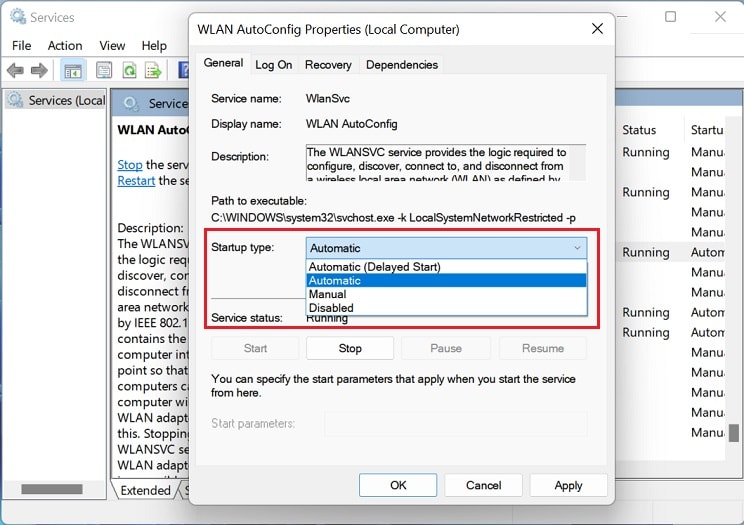Image resolution: width=744 pixels, height=525 pixels.
Task: Click the Properties sheet toolbar icon
Action: click(x=104, y=71)
